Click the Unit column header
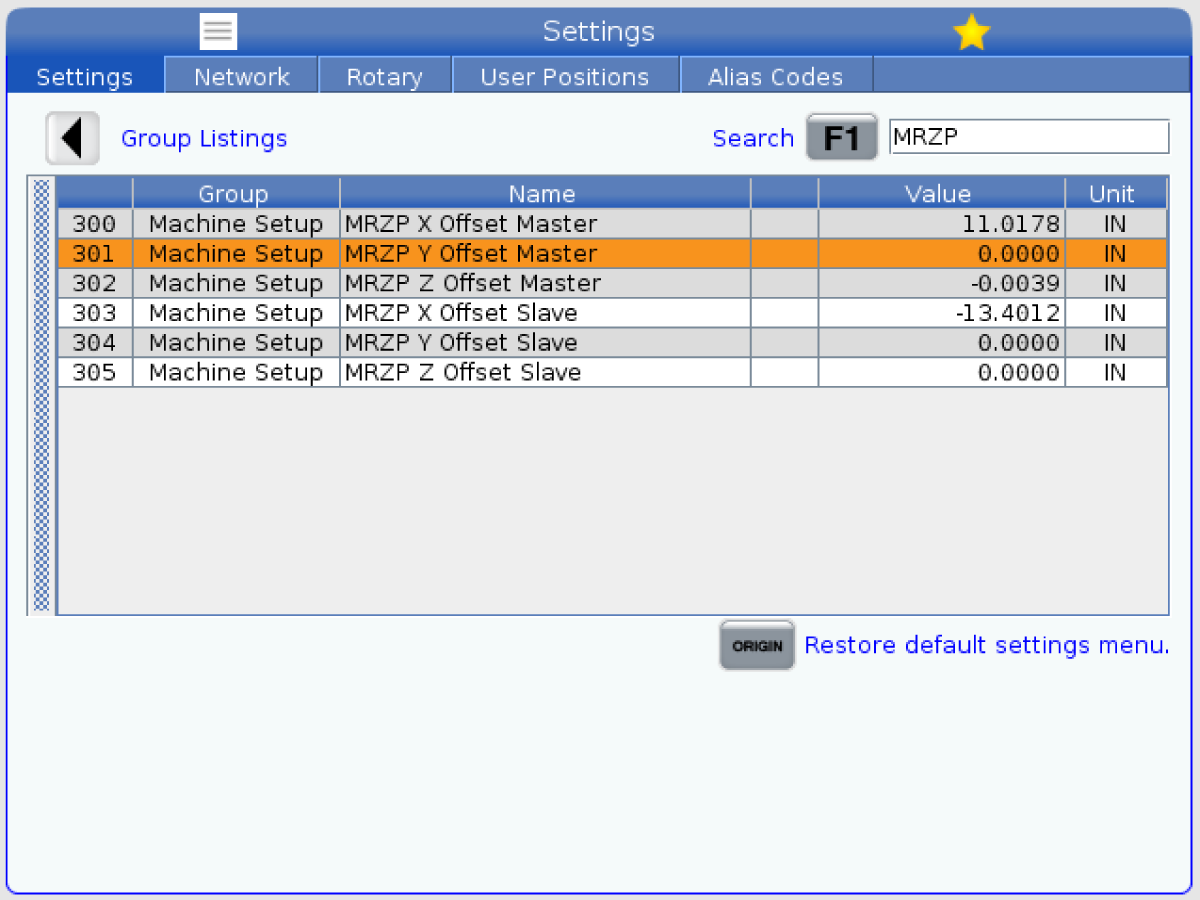 tap(1116, 194)
